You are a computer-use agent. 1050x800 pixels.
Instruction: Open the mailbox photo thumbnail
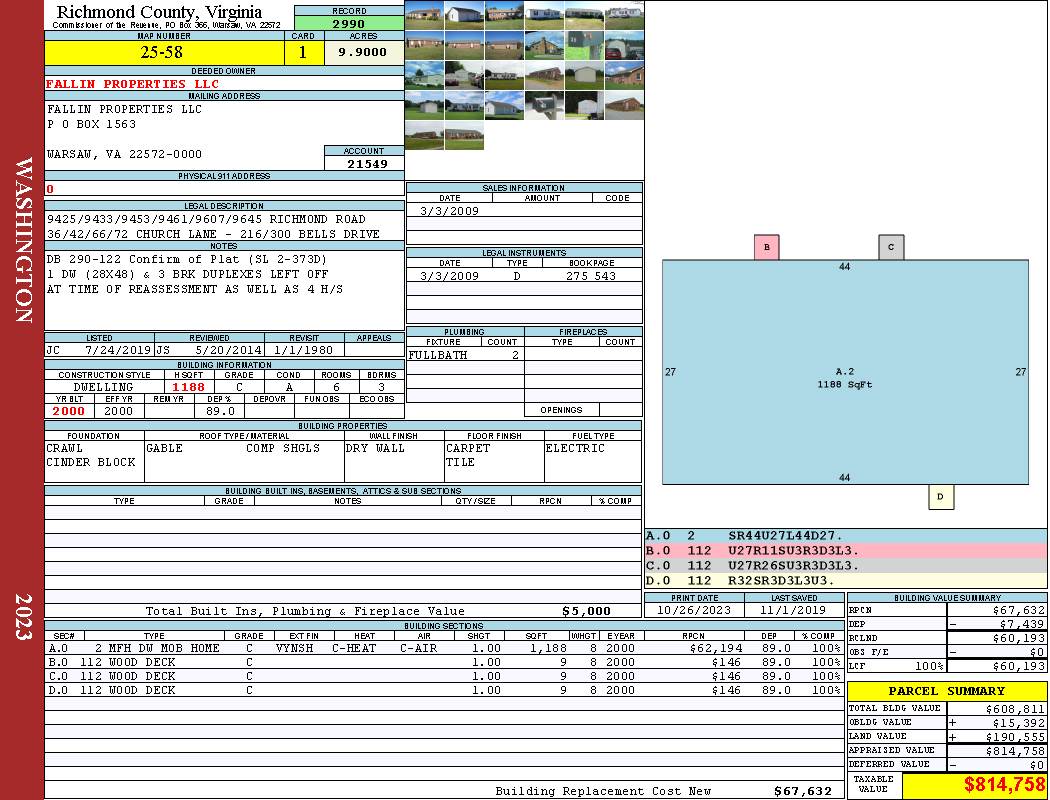544,105
